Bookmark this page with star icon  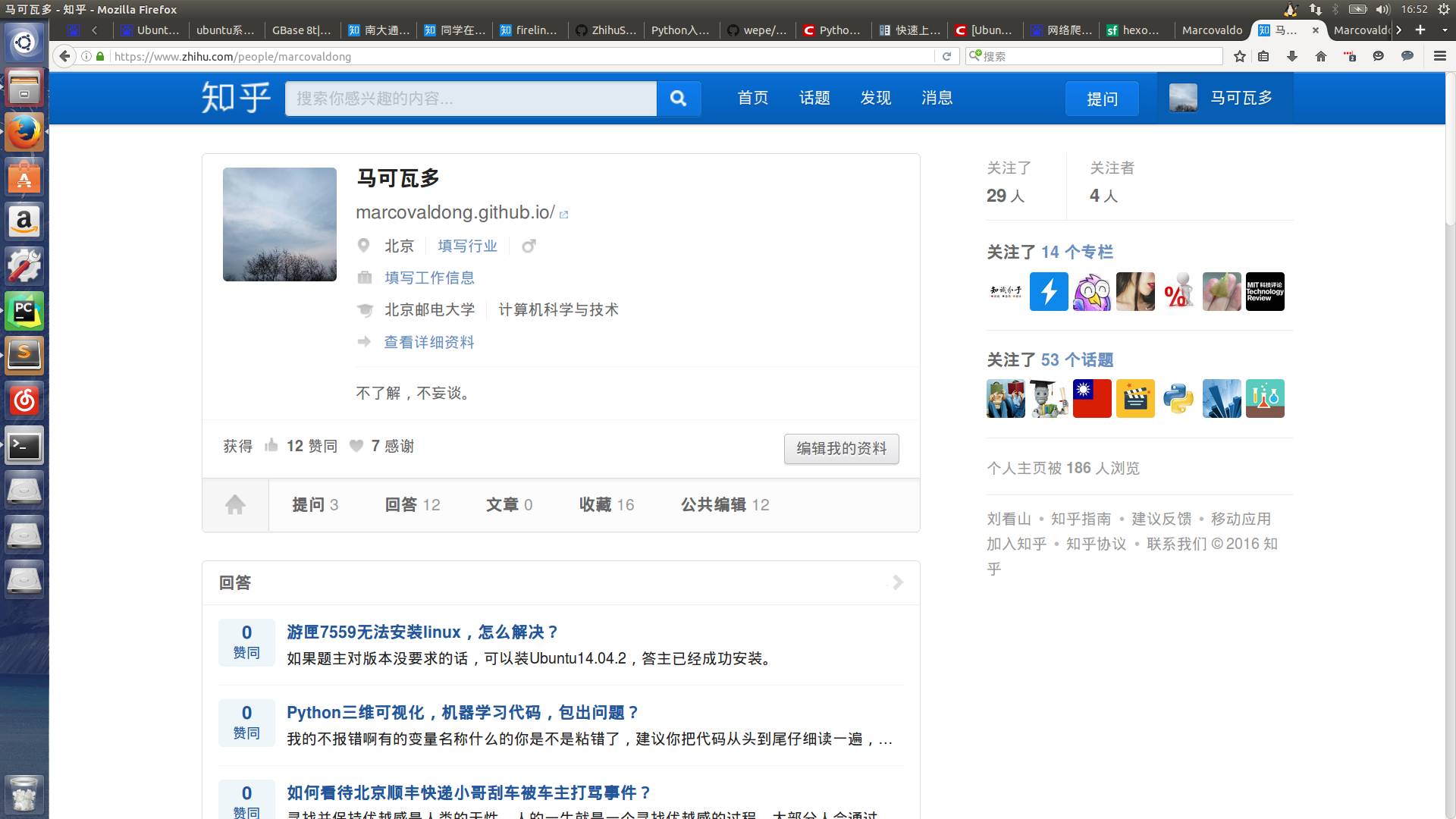(1240, 56)
